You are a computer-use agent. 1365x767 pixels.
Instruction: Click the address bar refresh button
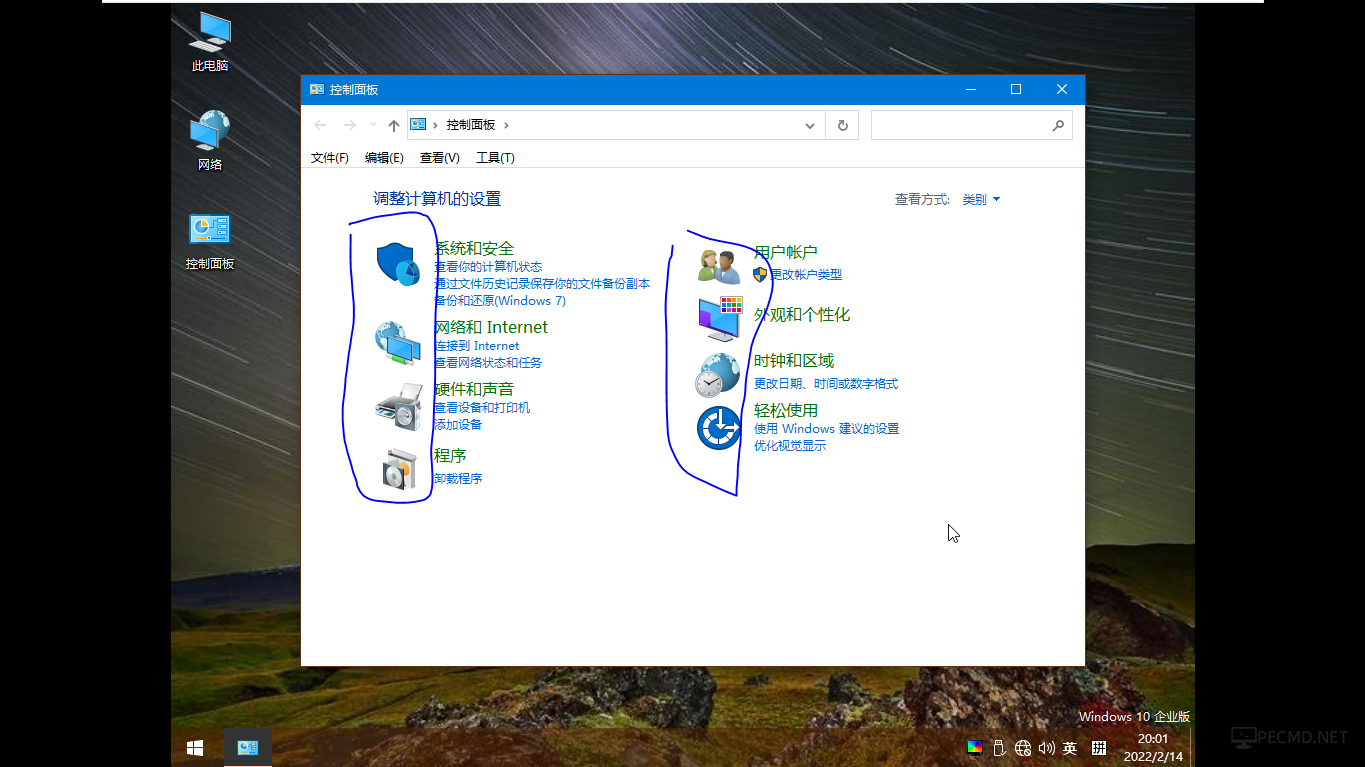(842, 125)
